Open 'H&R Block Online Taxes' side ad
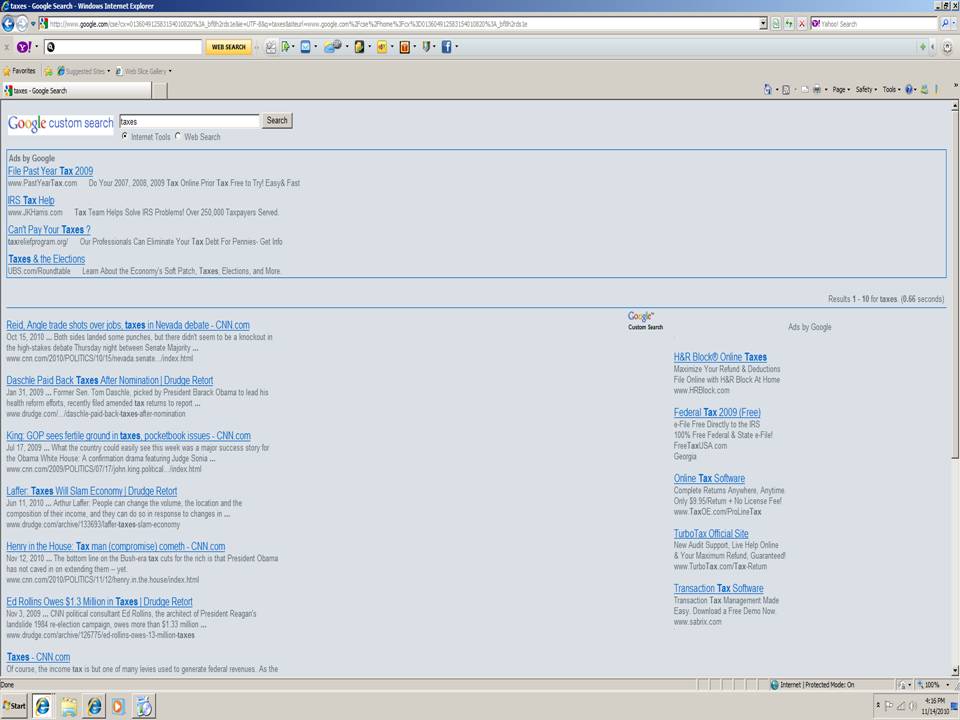 tap(720, 357)
